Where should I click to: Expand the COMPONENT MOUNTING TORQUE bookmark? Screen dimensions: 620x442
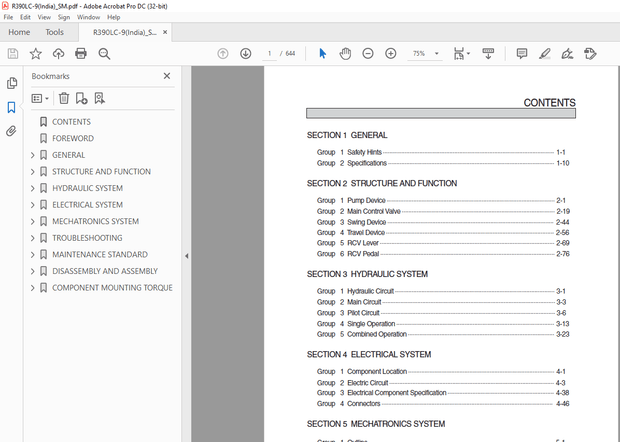pos(33,288)
